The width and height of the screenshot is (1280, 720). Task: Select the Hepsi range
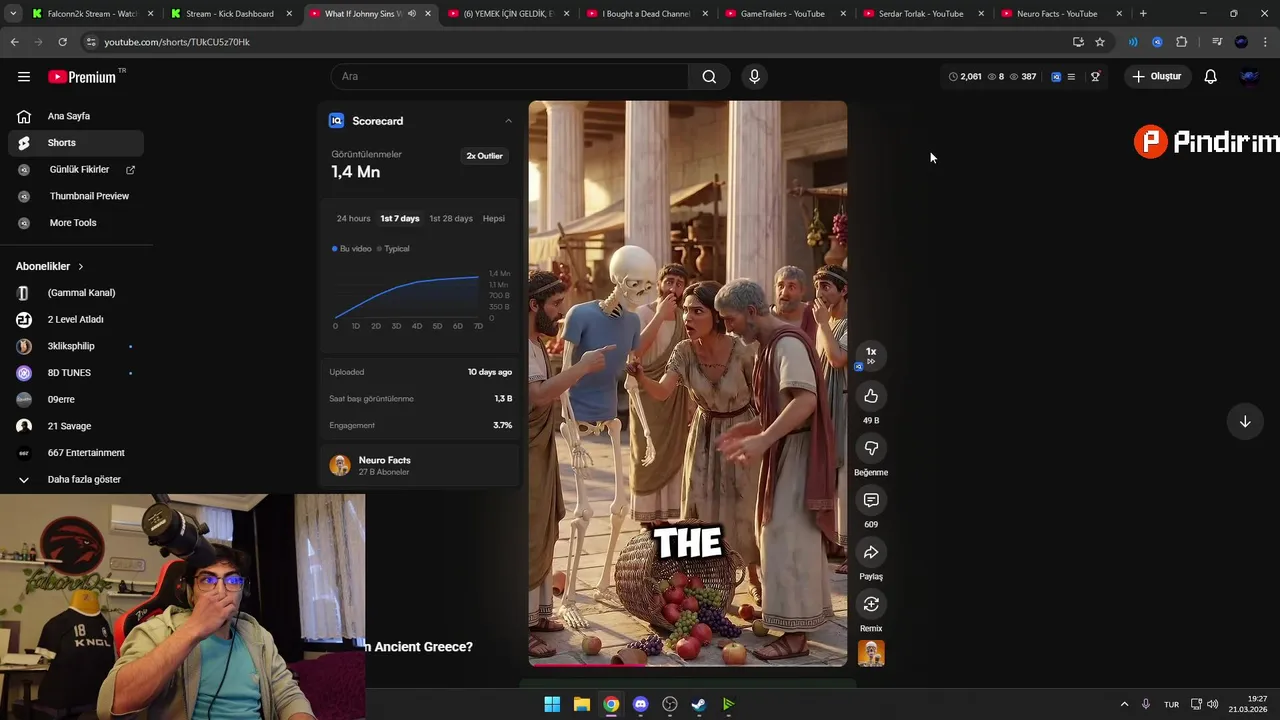pos(494,218)
